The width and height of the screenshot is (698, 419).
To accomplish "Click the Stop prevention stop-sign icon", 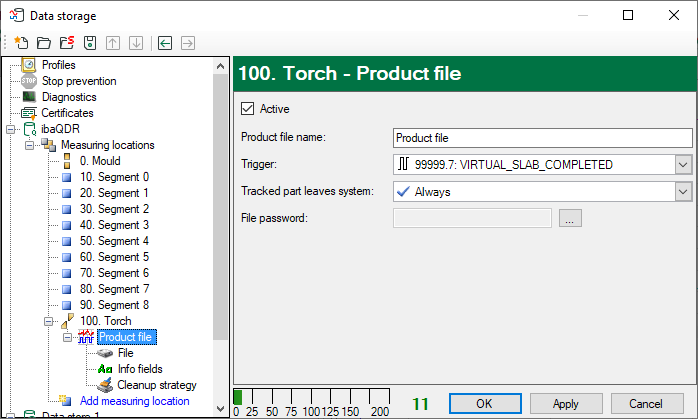I will pos(29,81).
